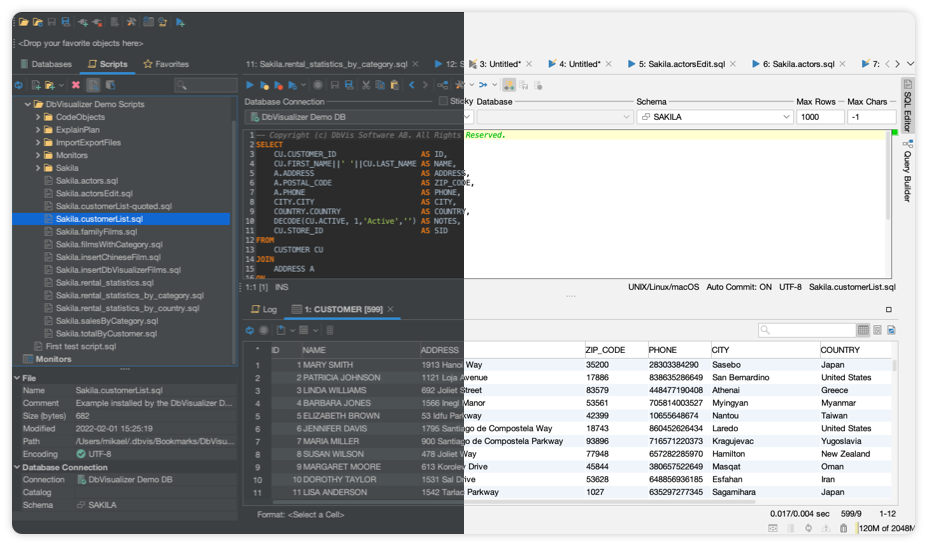Viewport: 927px width, 546px height.
Task: Click the Save All icon in main toolbar
Action: 66,22
